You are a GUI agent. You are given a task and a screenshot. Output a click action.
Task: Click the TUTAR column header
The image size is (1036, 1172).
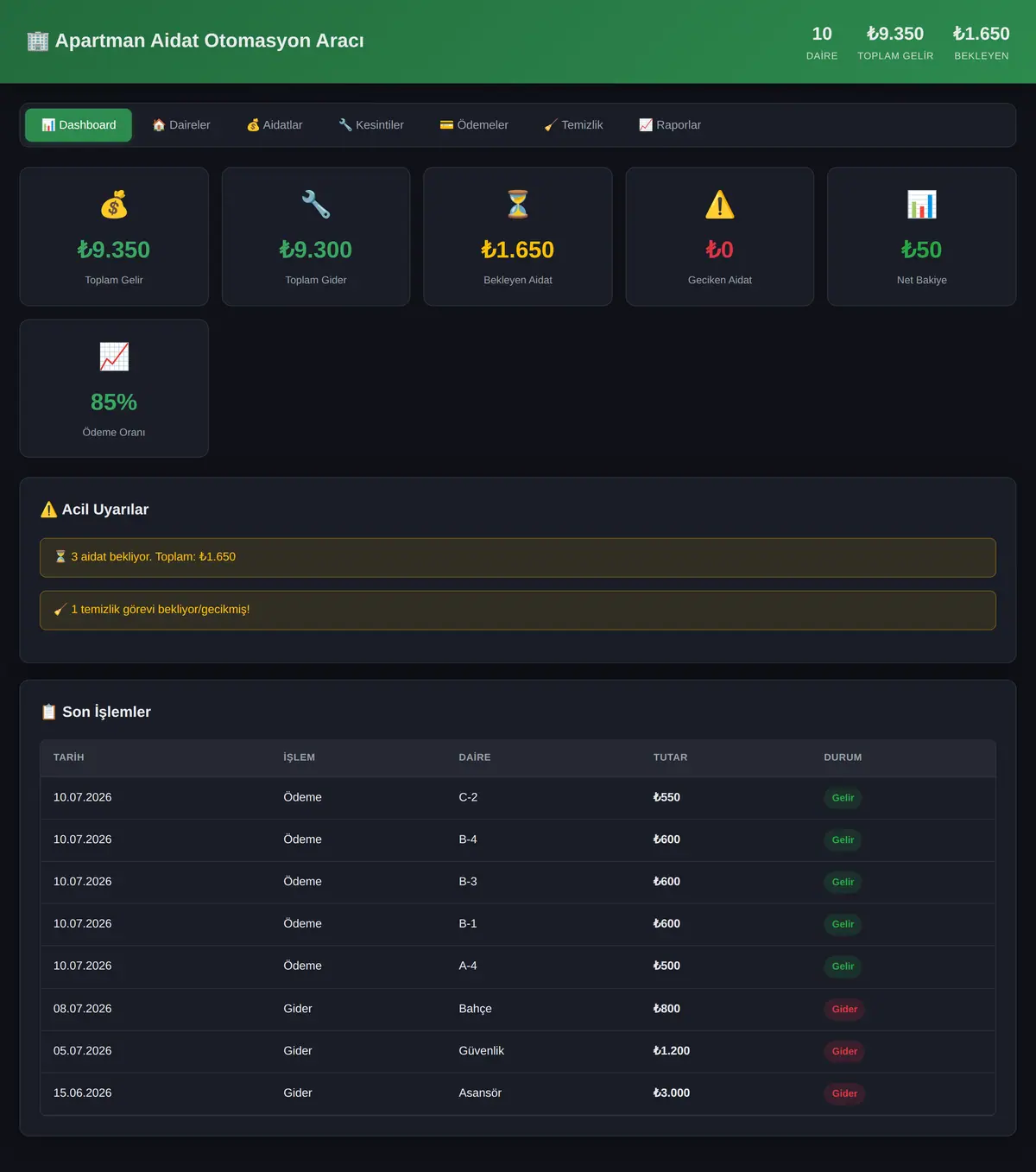point(671,757)
